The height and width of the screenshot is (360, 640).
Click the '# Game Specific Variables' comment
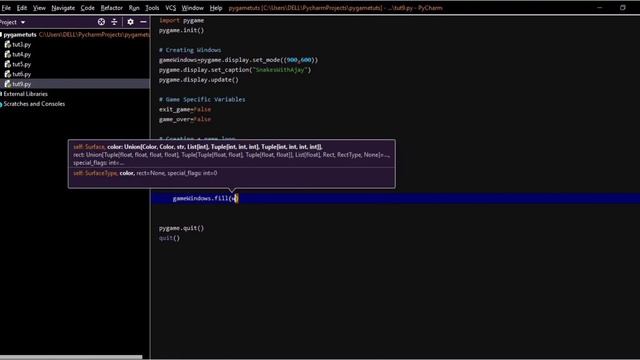(202, 99)
